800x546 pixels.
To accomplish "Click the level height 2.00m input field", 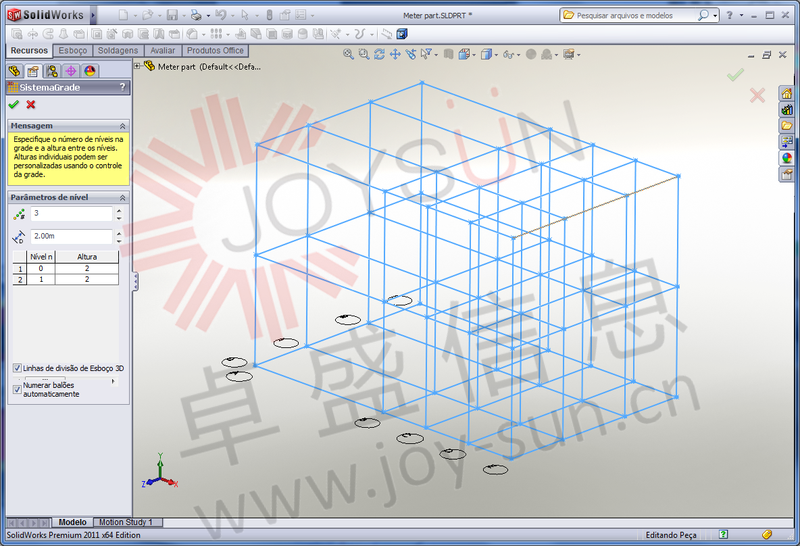I will pos(70,237).
